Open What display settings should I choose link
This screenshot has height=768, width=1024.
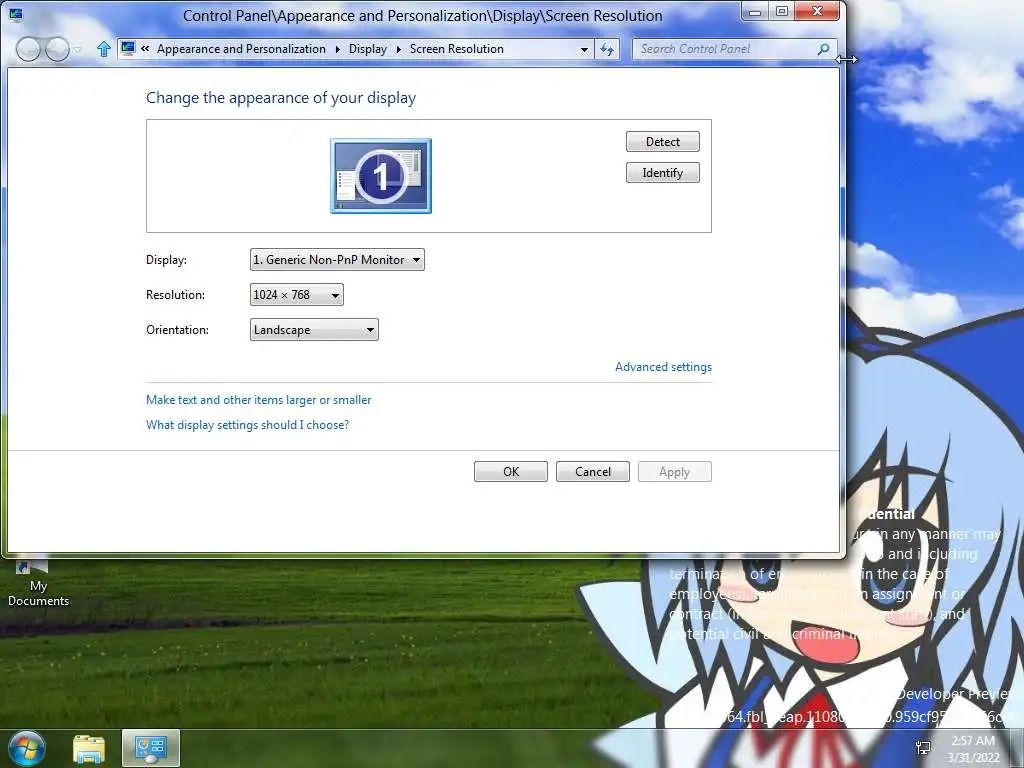coord(248,425)
